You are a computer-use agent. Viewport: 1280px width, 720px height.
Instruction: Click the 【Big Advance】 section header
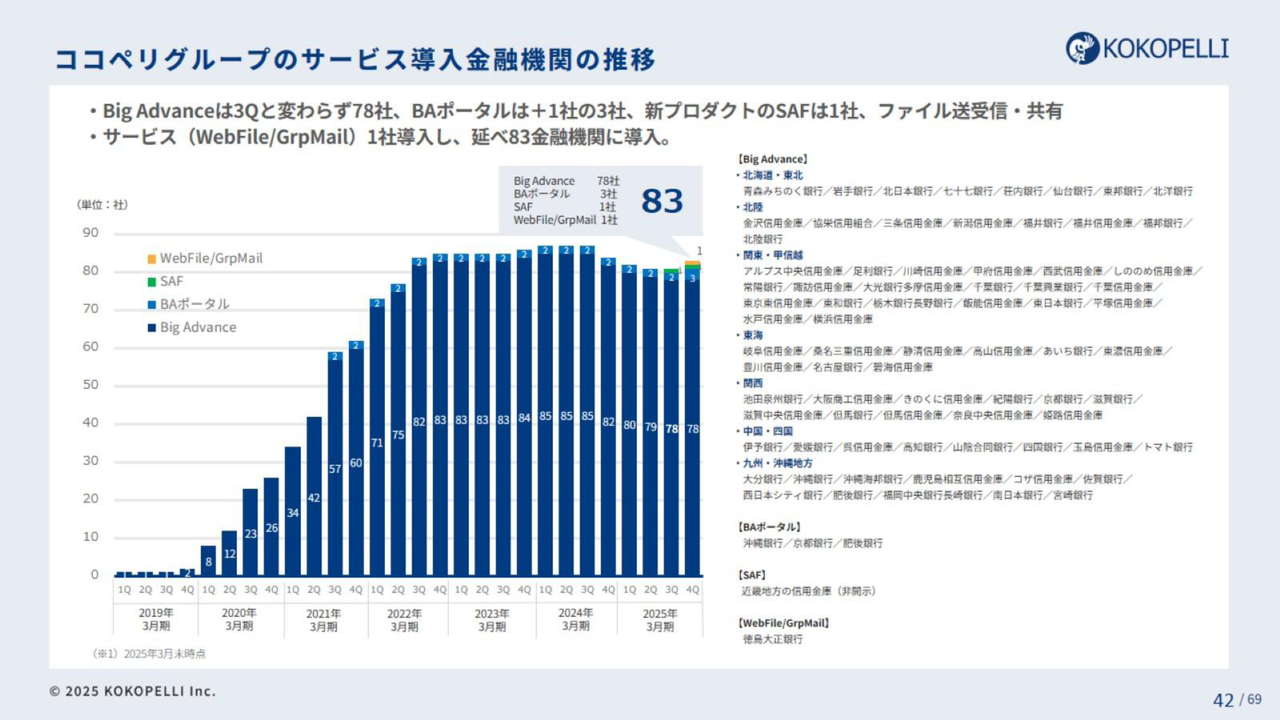(x=772, y=159)
